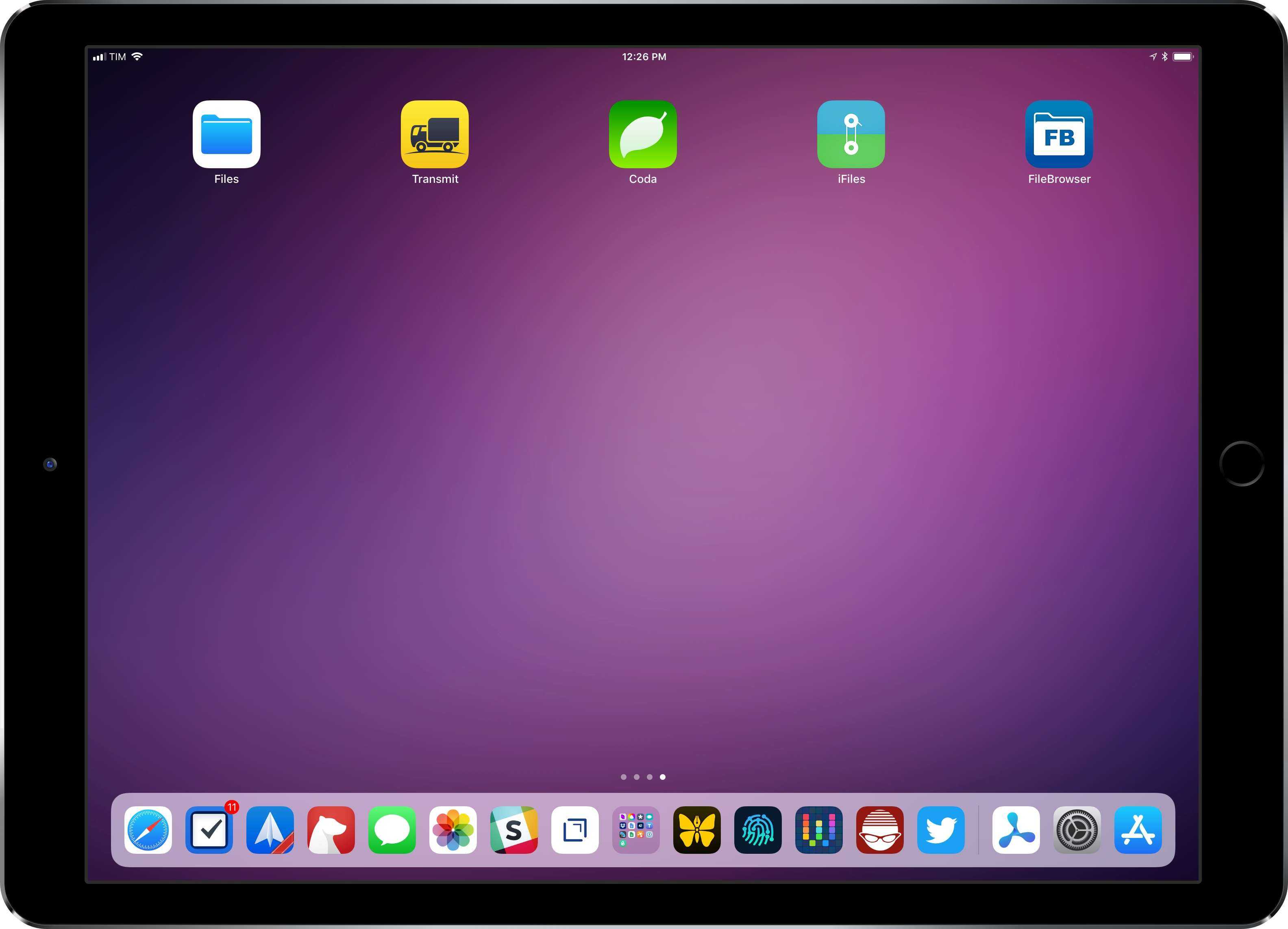Image resolution: width=1288 pixels, height=929 pixels.
Task: Open Safari from the dock
Action: coord(148,830)
